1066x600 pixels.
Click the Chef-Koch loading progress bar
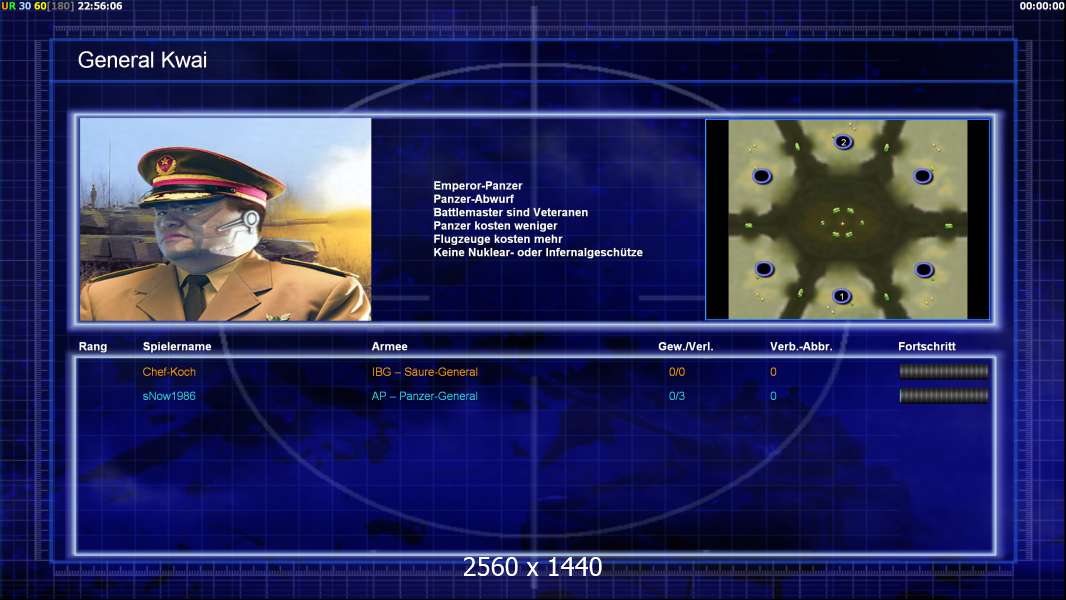click(x=944, y=371)
